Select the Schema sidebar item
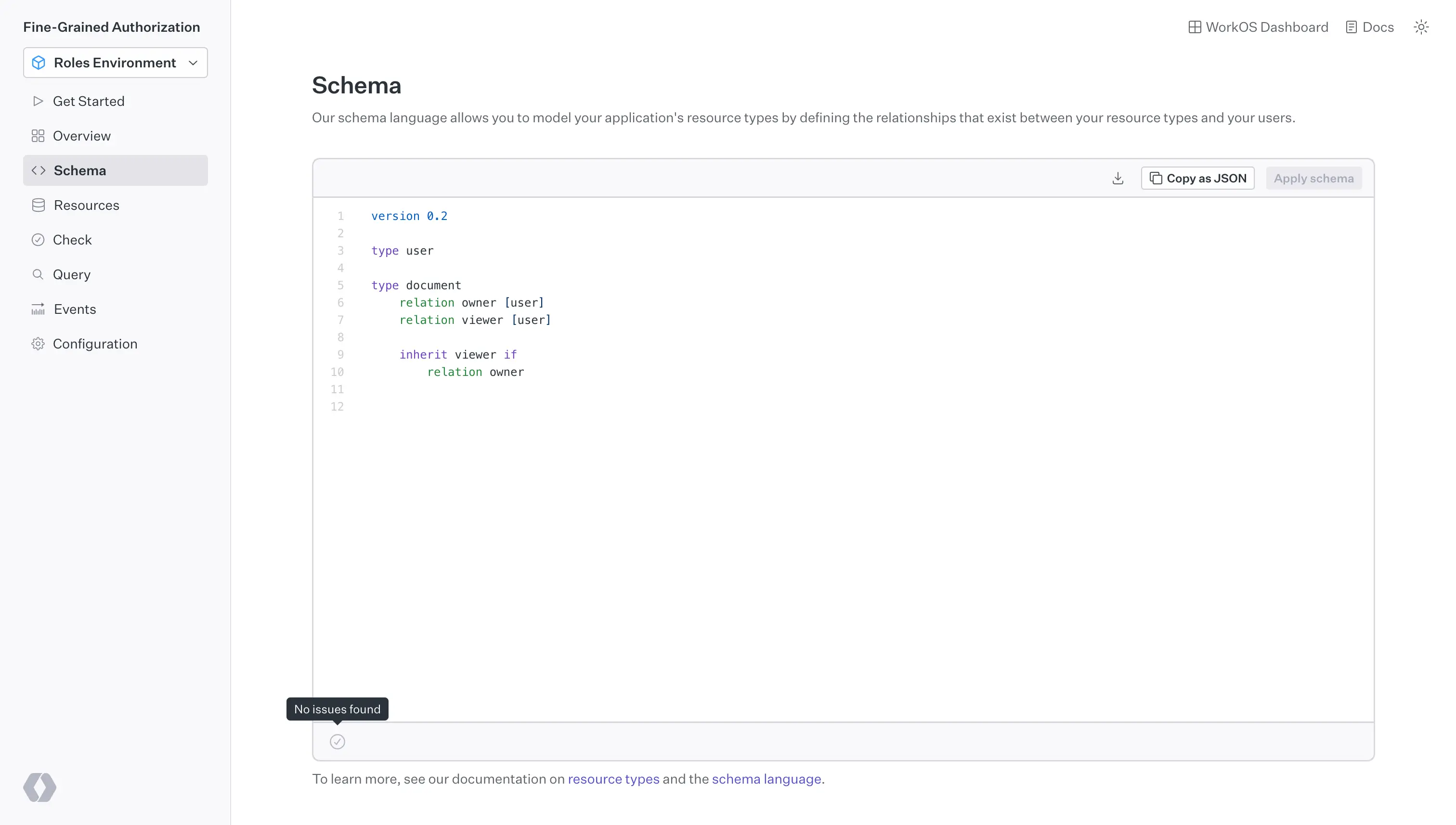 (x=115, y=170)
